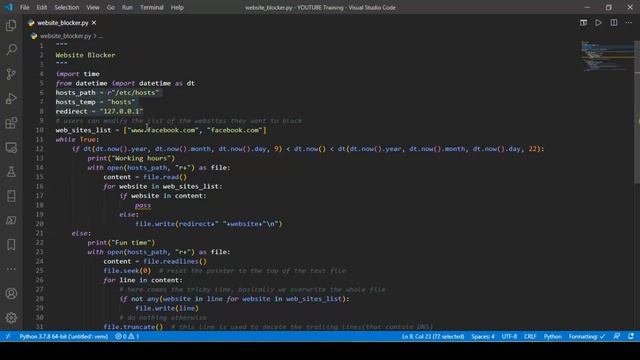Image resolution: width=640 pixels, height=360 pixels.
Task: Show the errors and warnings problems count
Action: pos(127,336)
